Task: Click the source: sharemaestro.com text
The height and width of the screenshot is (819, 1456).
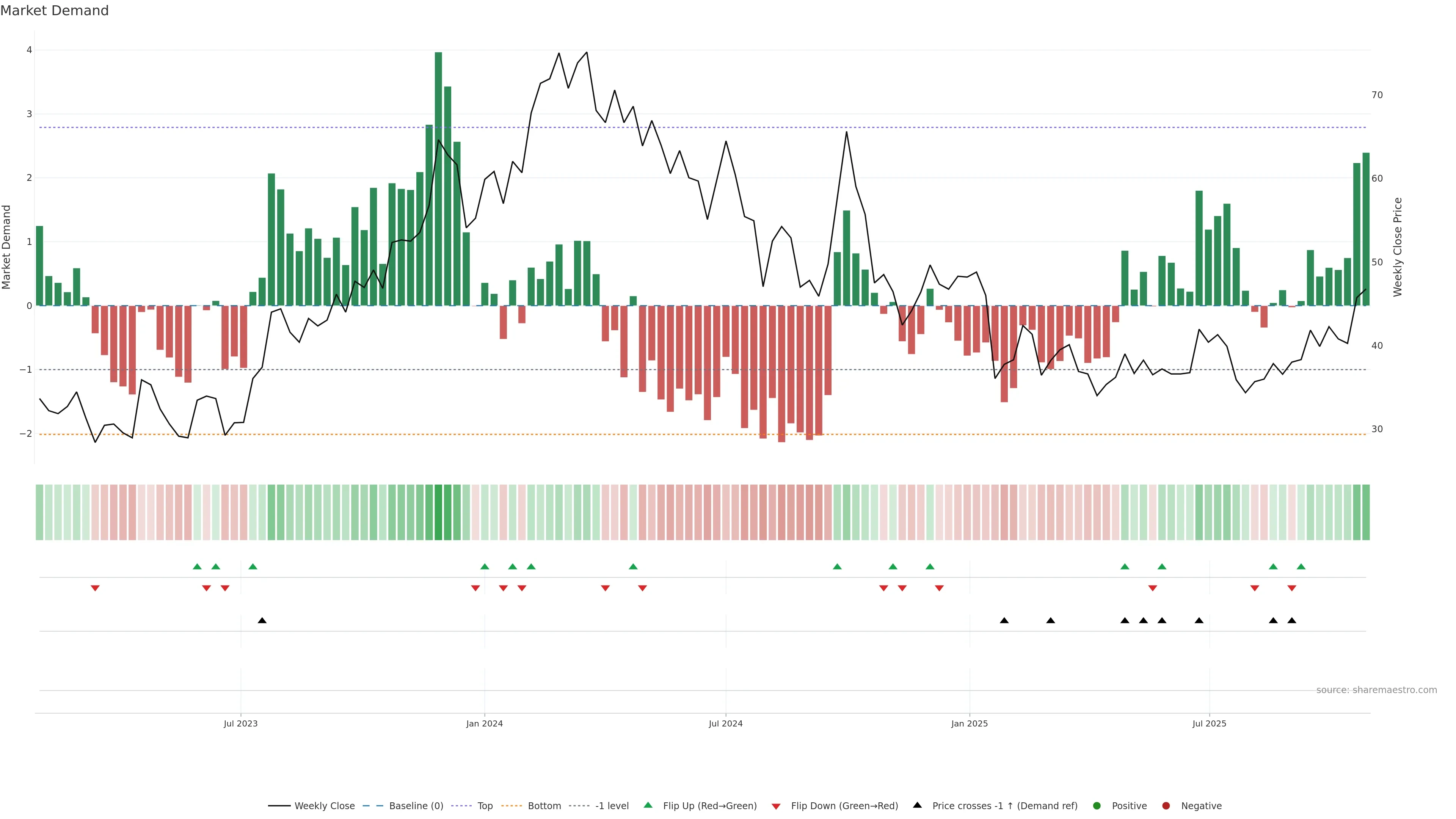Action: (x=1376, y=690)
